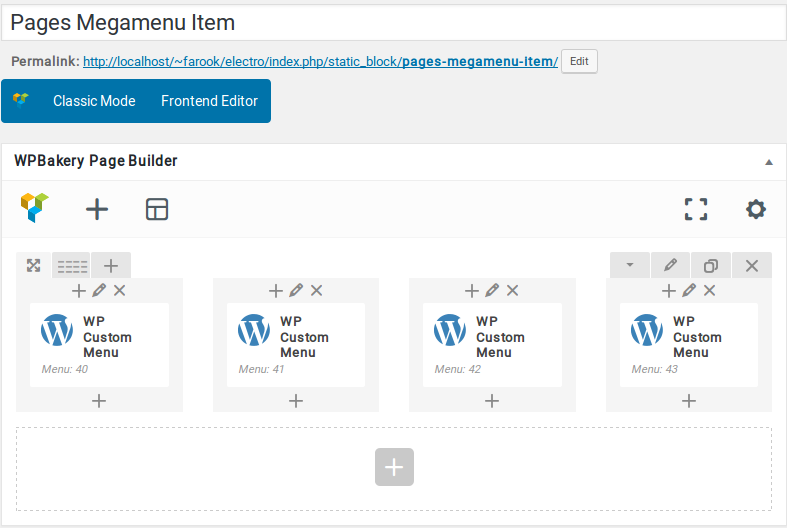787x528 pixels.
Task: Delete the row with X icon
Action: [x=752, y=265]
